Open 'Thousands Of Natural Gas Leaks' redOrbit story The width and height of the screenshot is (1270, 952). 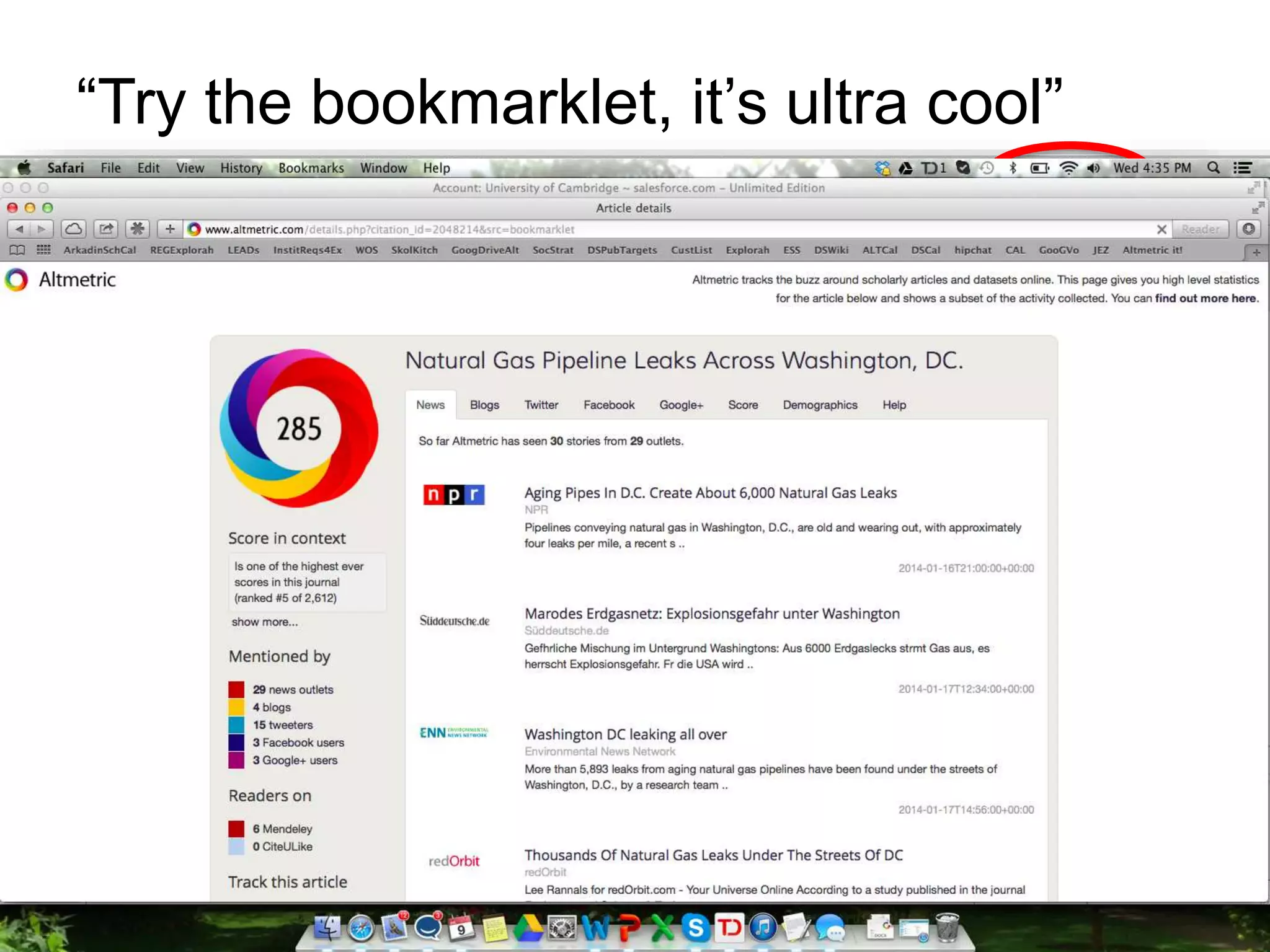click(x=714, y=855)
